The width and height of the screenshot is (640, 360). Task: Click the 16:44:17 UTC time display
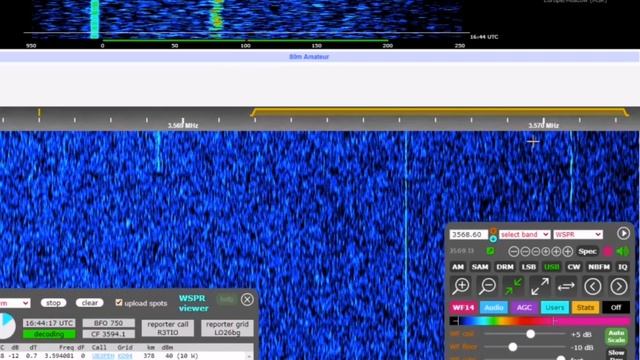point(49,323)
